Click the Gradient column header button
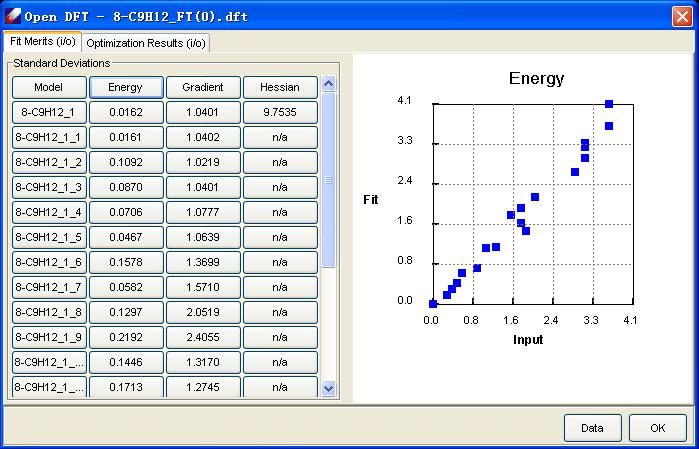The height and width of the screenshot is (449, 699). point(202,87)
